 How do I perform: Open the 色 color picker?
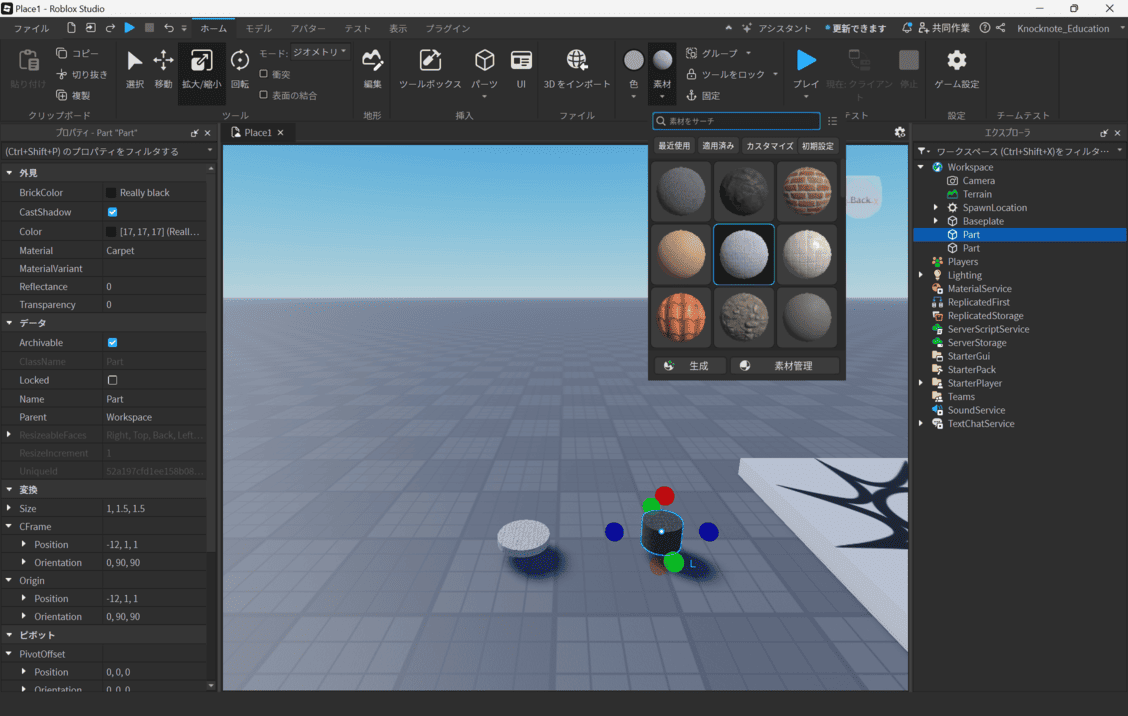(x=633, y=72)
